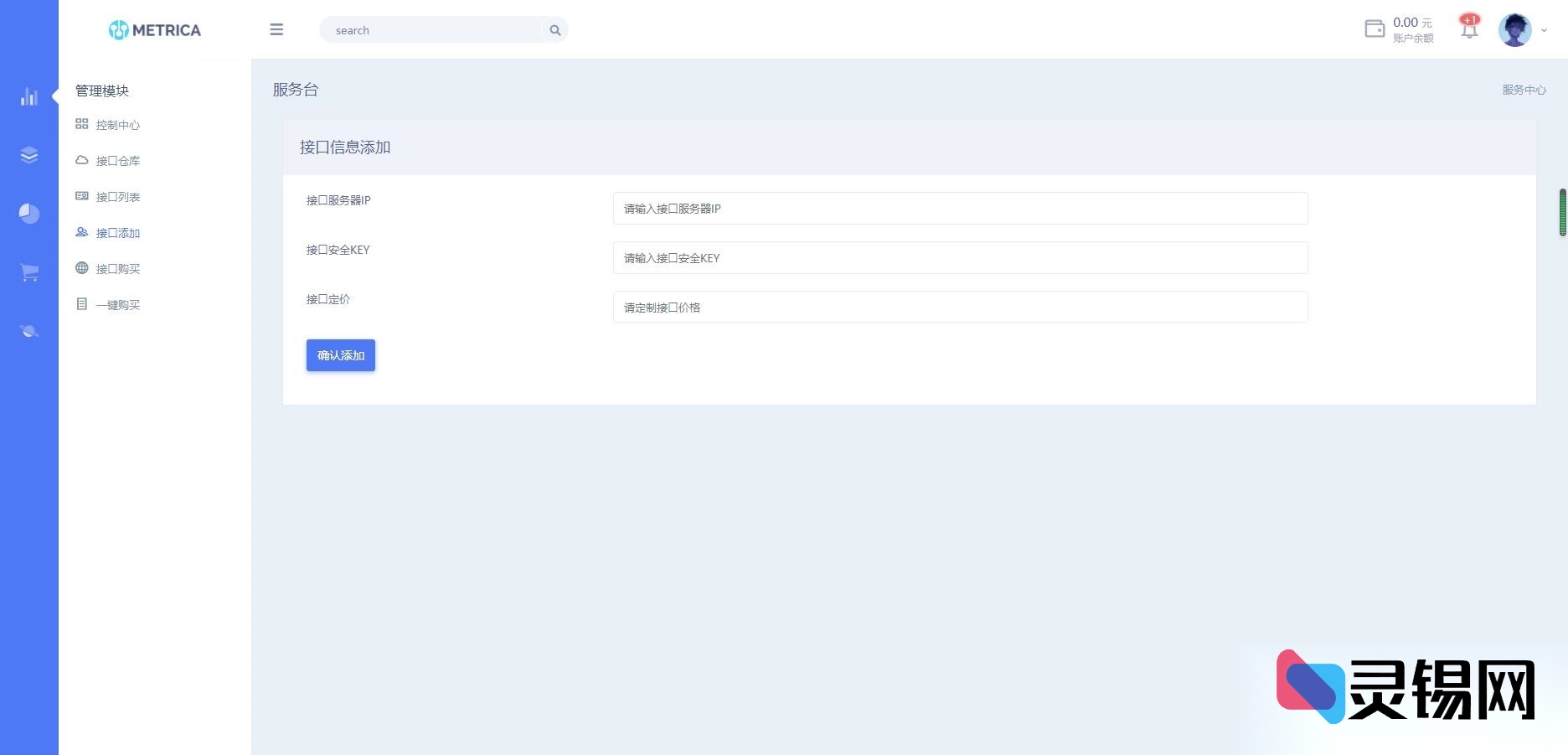
Task: Click the bar chart icon in left rail
Action: [29, 96]
